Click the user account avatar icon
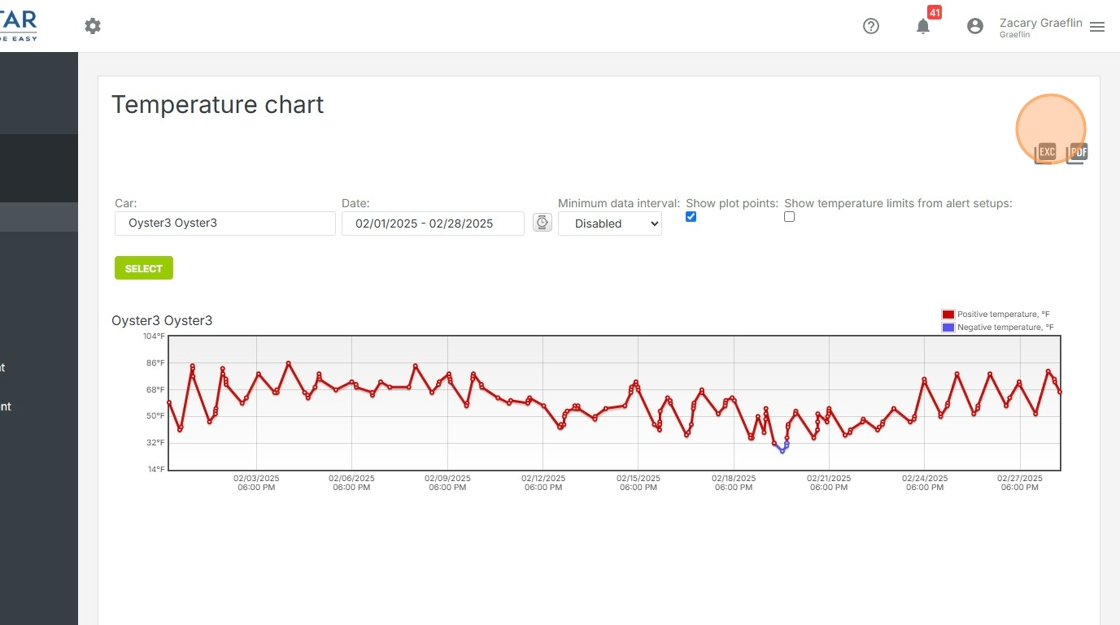The image size is (1120, 625). (975, 26)
